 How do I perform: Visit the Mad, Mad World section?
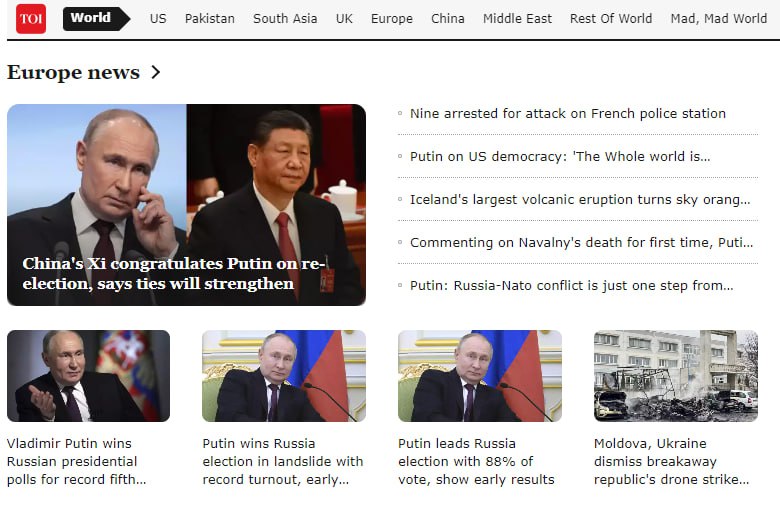click(x=719, y=19)
